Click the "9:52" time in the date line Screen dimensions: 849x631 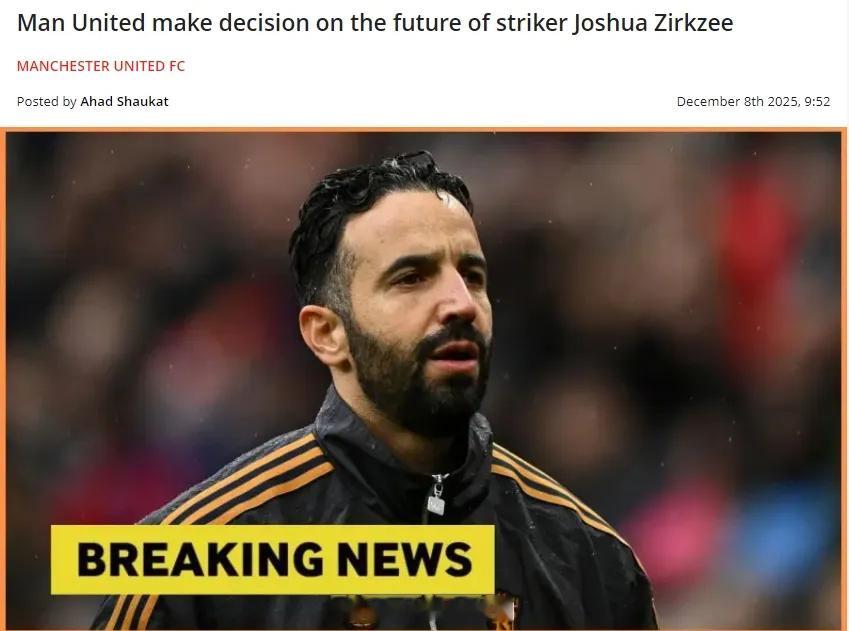817,101
